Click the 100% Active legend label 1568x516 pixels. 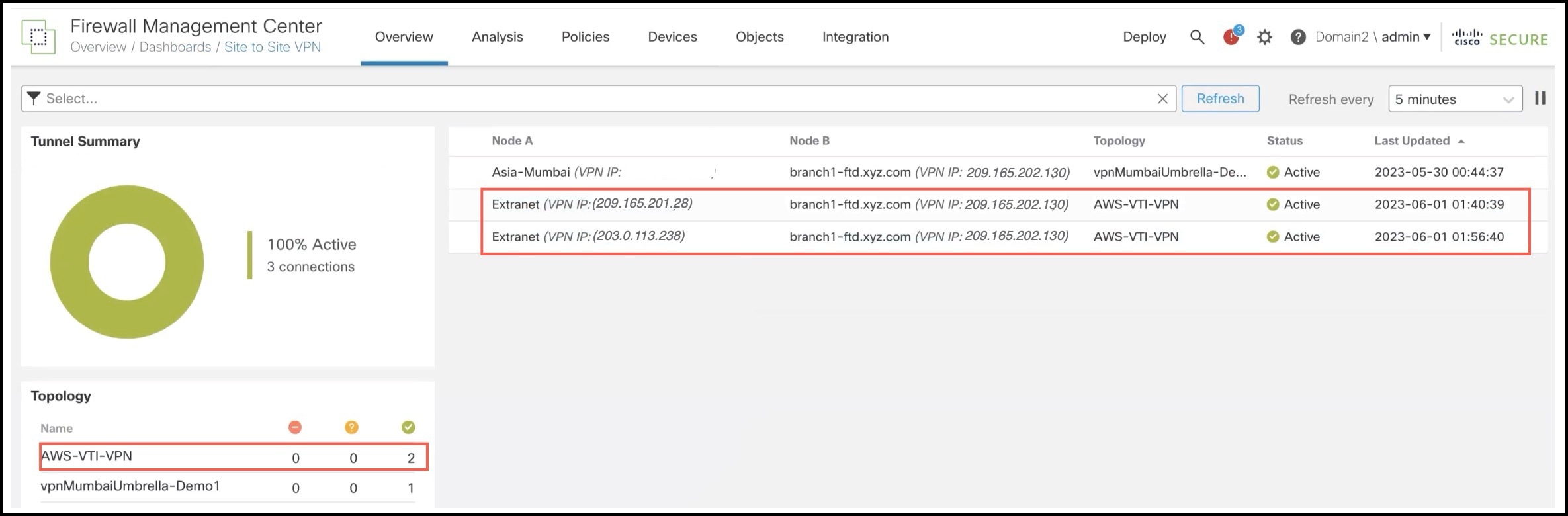tap(312, 245)
